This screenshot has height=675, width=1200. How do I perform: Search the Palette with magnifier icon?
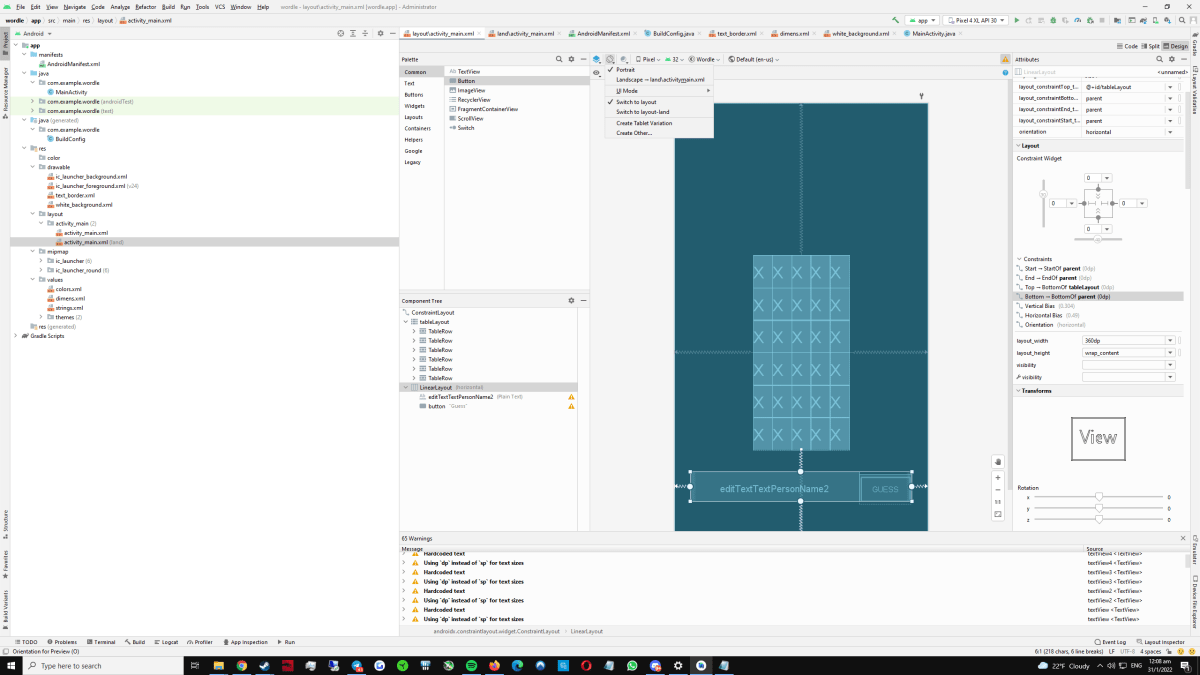pyautogui.click(x=559, y=60)
